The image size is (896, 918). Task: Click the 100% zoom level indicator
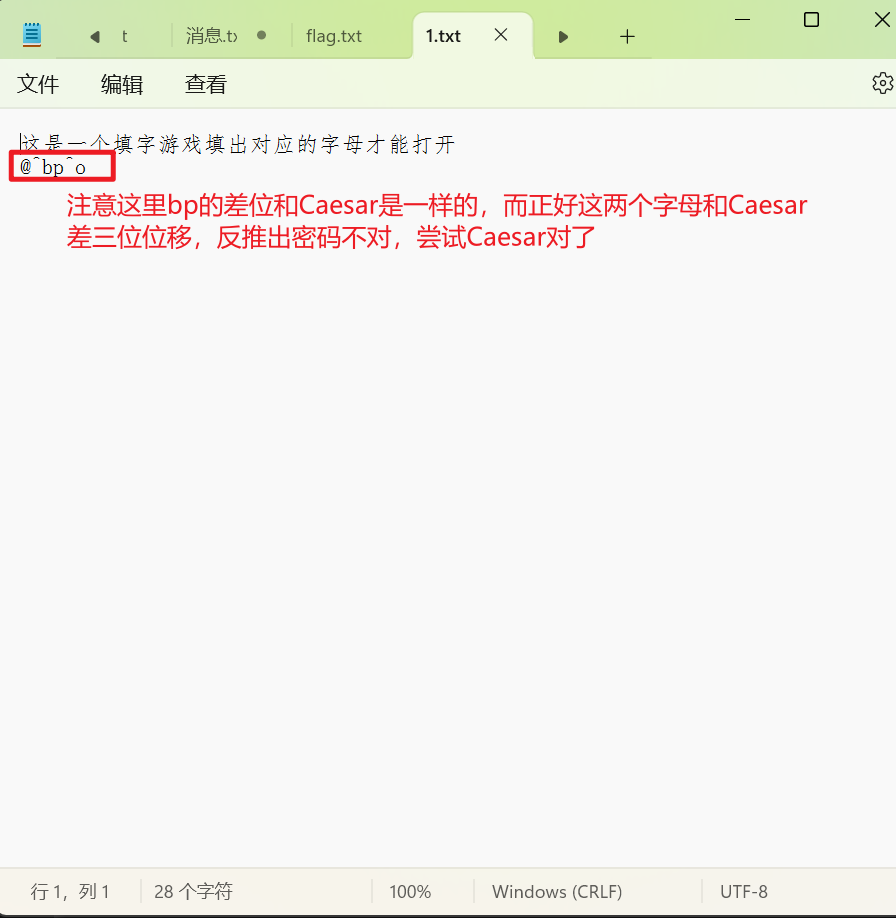pos(410,891)
